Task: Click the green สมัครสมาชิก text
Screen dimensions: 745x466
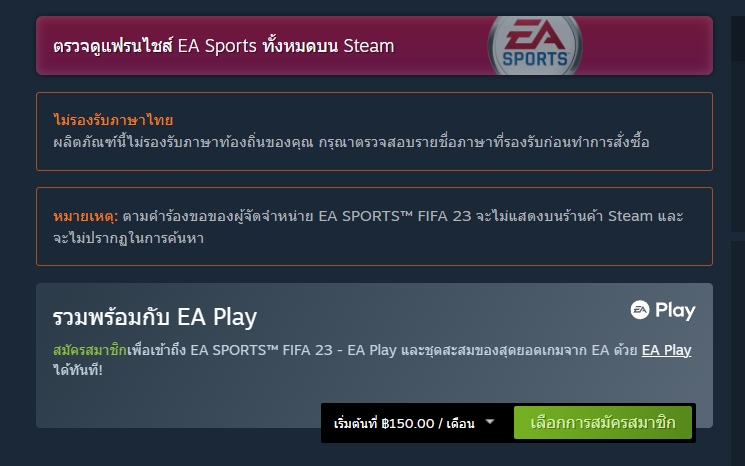Action: pyautogui.click(x=90, y=350)
